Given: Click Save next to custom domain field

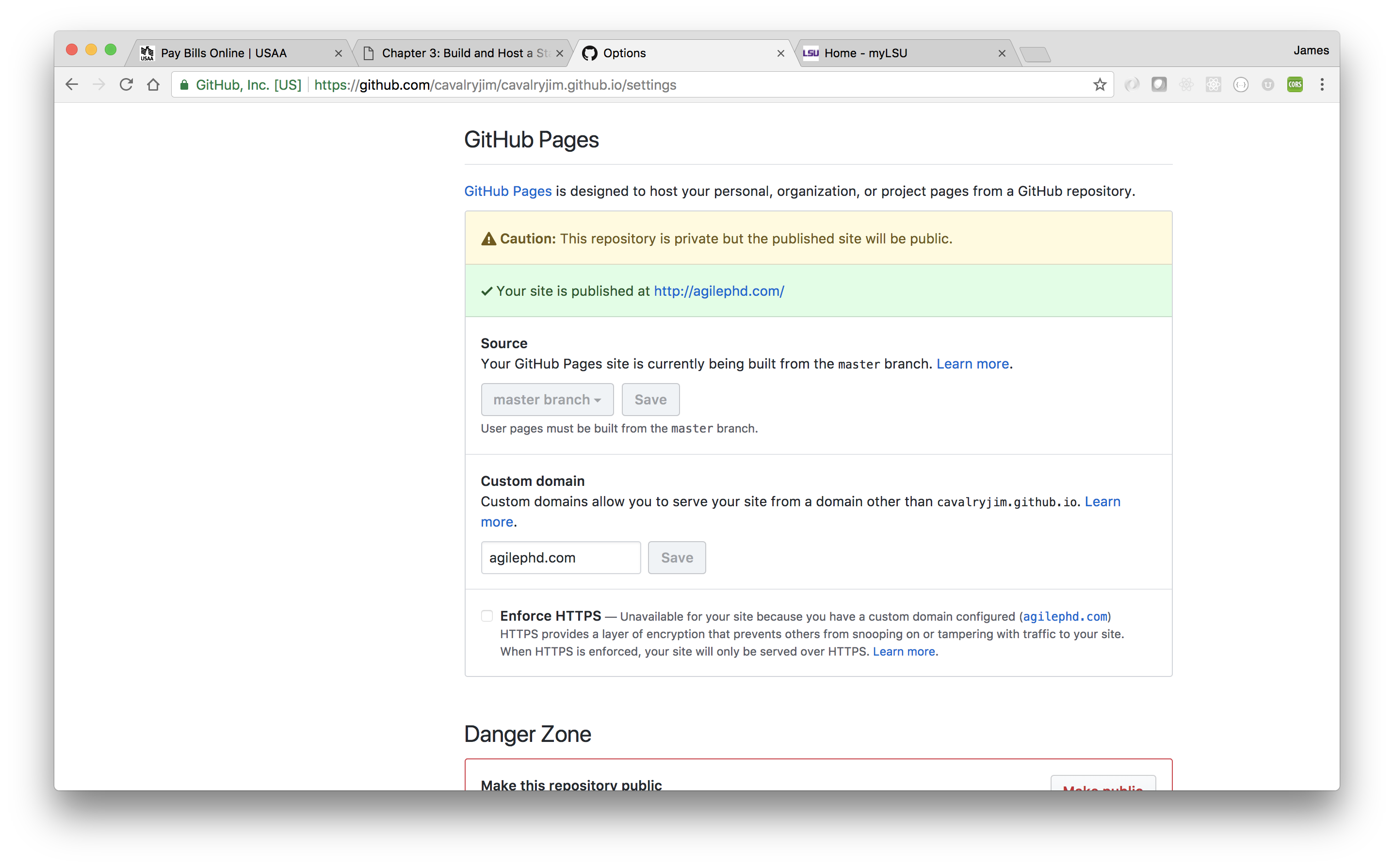Looking at the screenshot, I should pyautogui.click(x=677, y=558).
